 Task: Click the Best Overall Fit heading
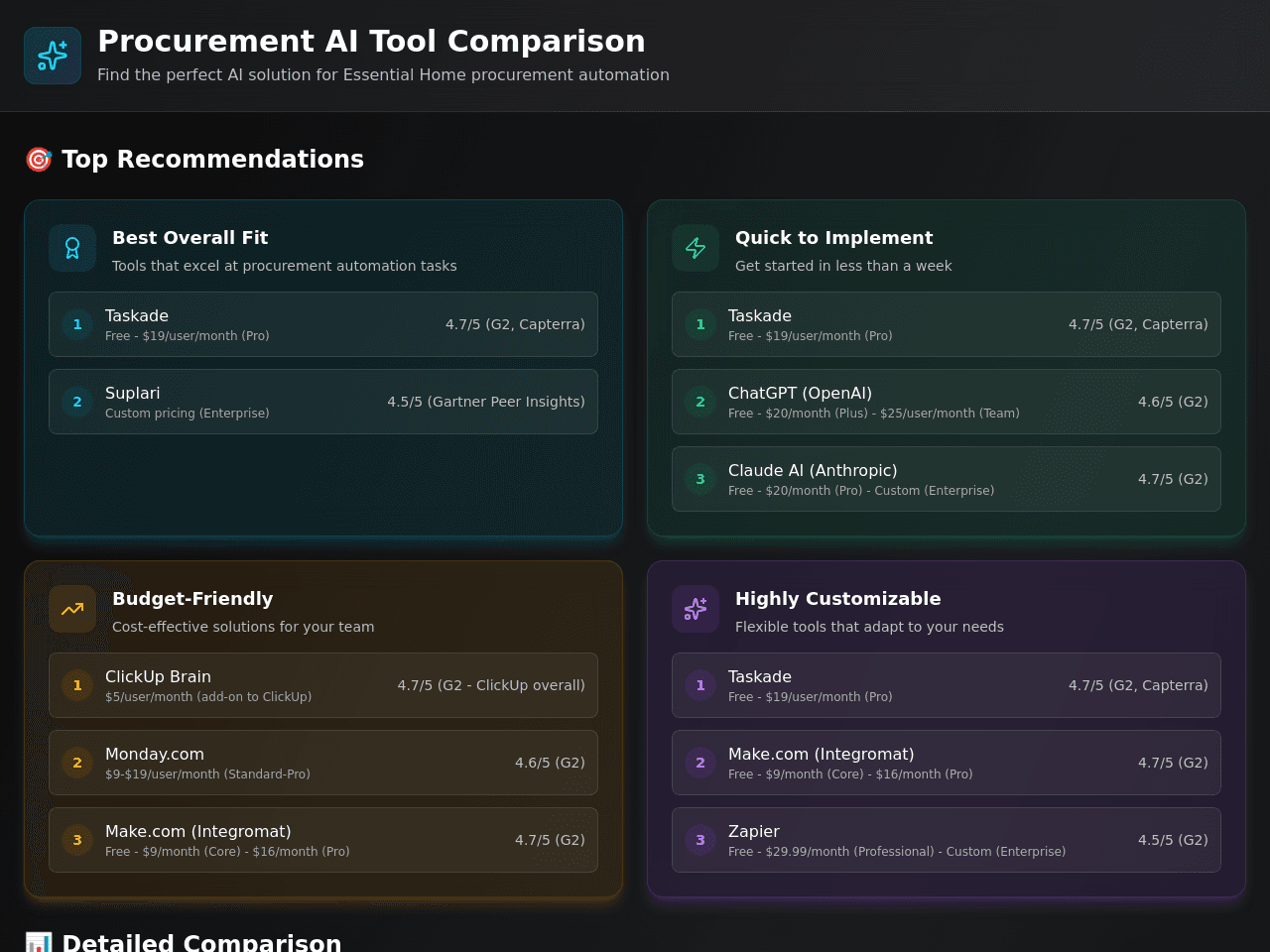(190, 238)
